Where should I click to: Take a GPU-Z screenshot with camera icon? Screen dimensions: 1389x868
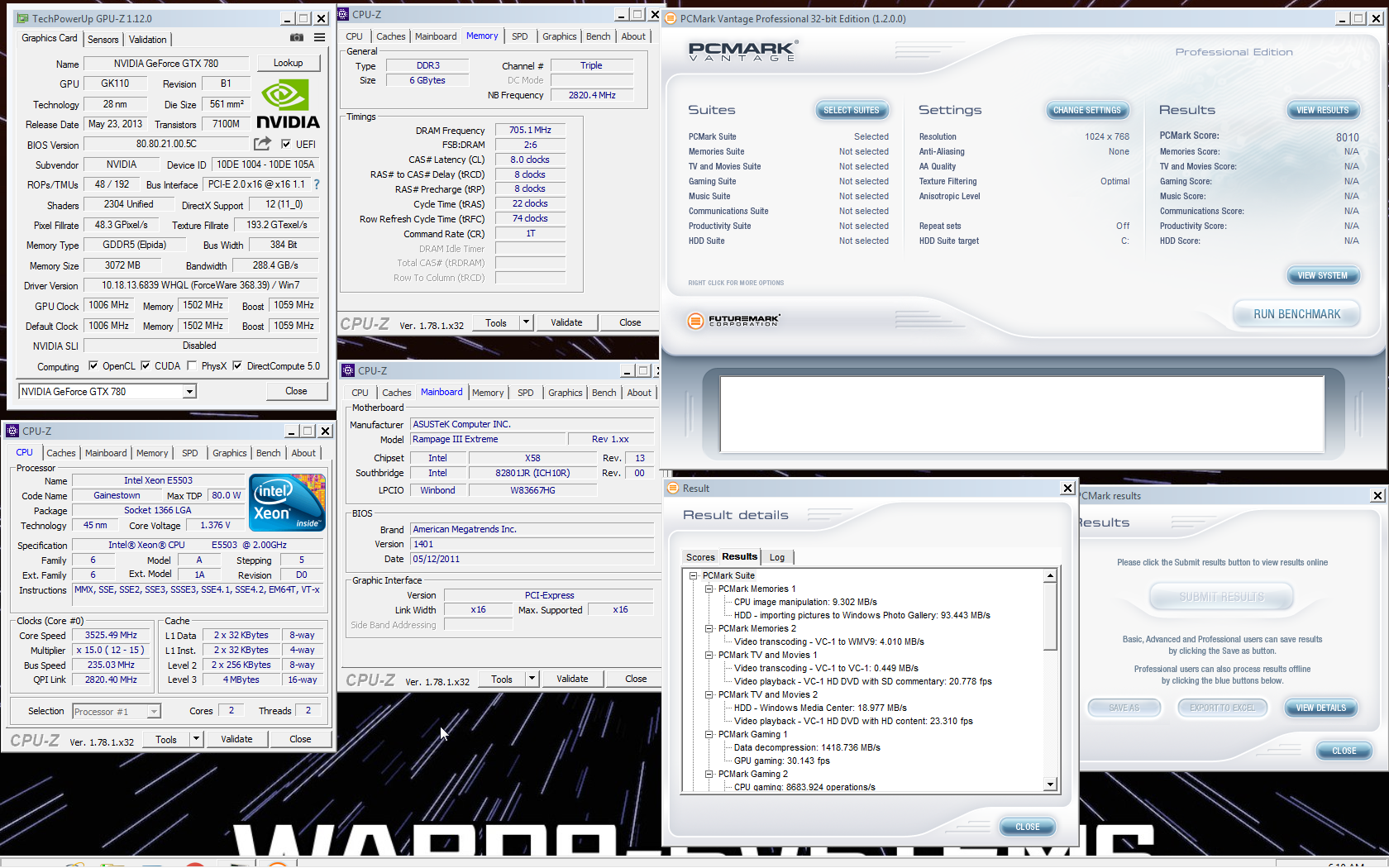coord(296,38)
